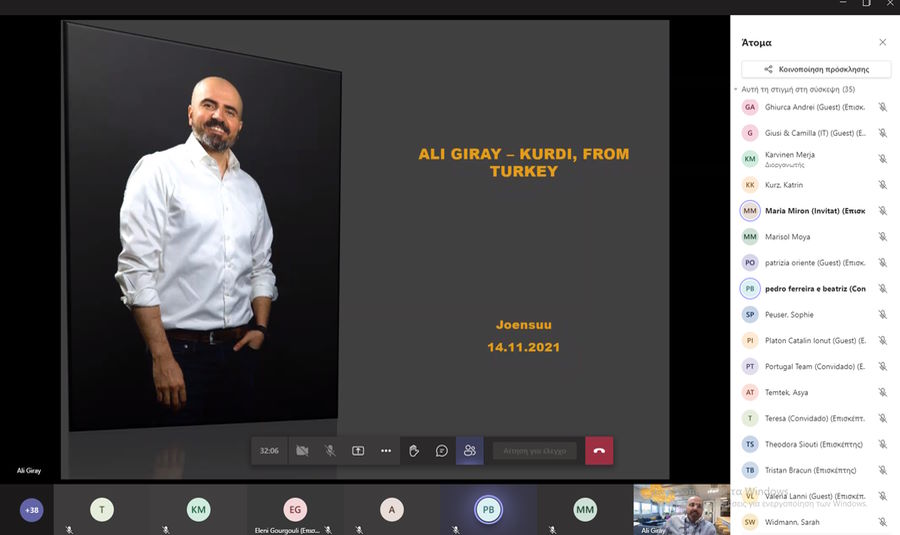Raise your hand in the meeting
The width and height of the screenshot is (900, 535).
(x=414, y=451)
